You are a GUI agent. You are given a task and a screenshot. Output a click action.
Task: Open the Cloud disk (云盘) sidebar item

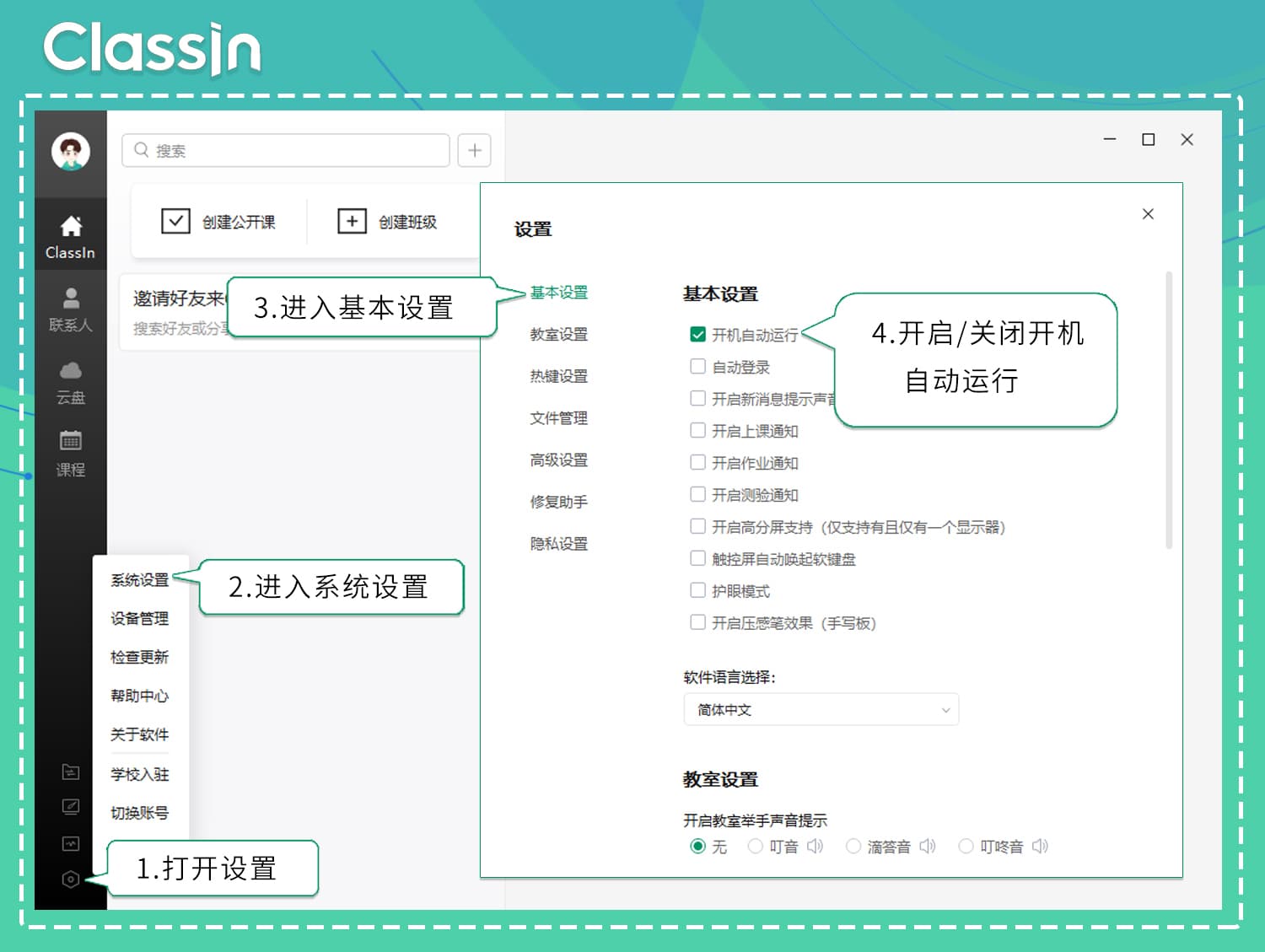[x=71, y=382]
